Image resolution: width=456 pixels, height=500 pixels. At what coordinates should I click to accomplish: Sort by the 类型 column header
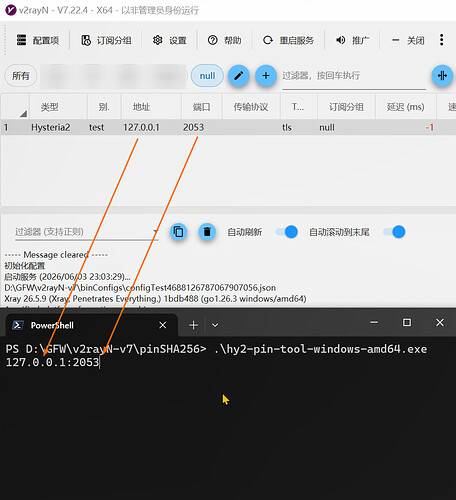[58, 107]
